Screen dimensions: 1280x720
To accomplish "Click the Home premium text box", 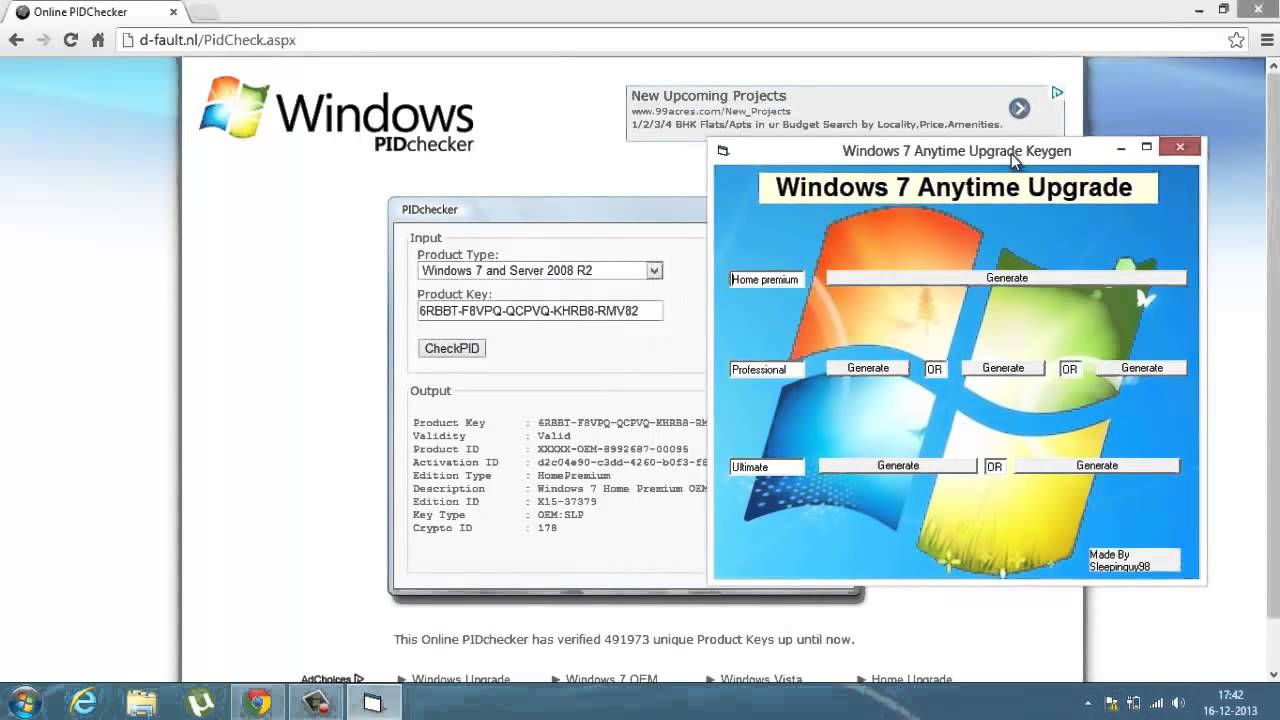I will pyautogui.click(x=767, y=280).
